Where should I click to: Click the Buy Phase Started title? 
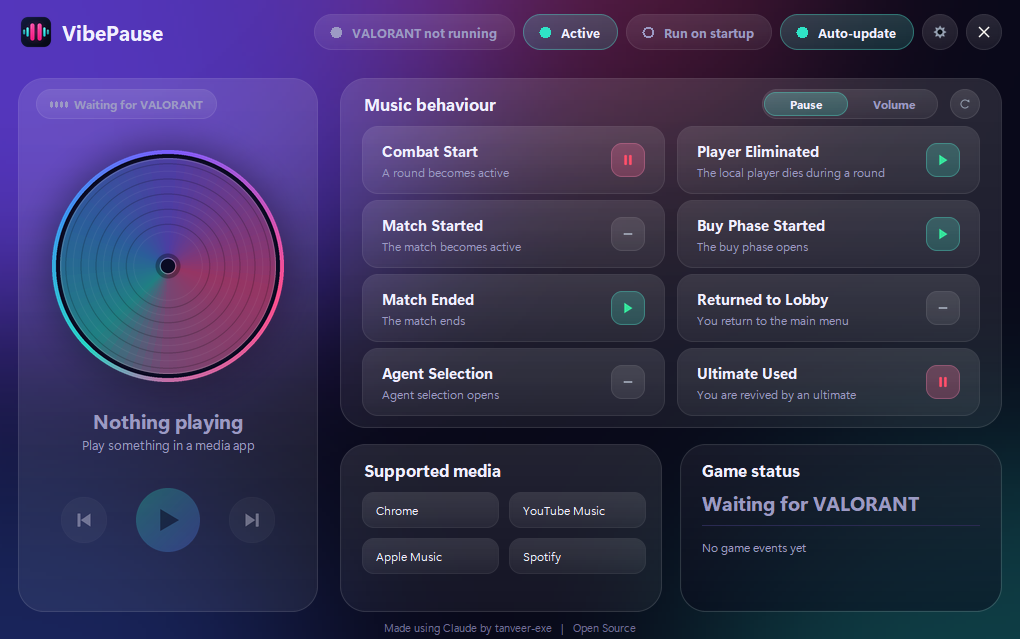[x=761, y=226]
